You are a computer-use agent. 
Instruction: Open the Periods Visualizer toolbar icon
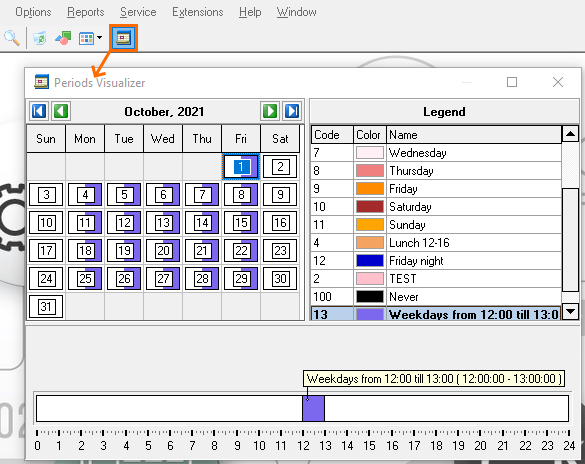(x=123, y=38)
